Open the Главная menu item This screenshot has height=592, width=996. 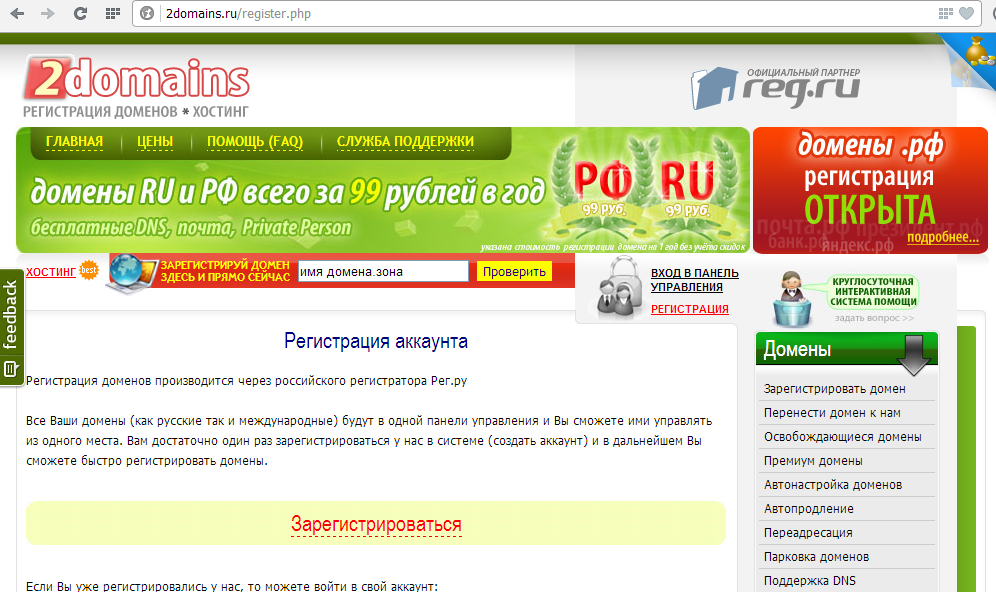[74, 142]
